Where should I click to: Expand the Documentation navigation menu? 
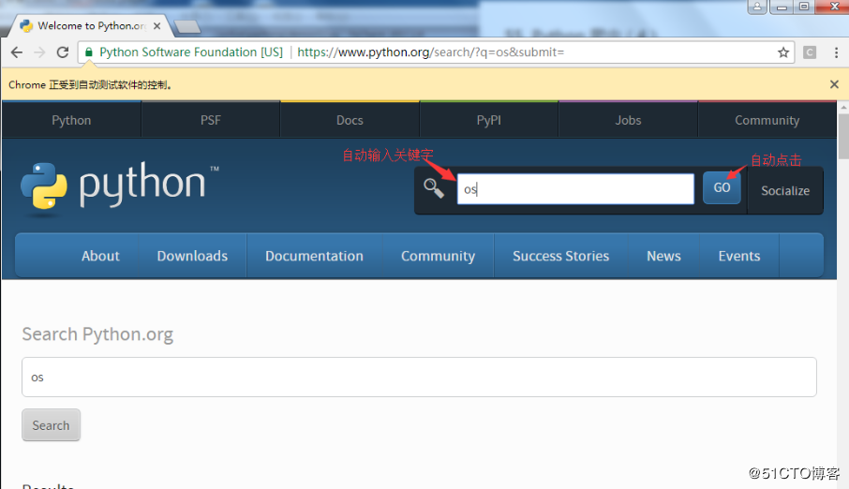314,256
